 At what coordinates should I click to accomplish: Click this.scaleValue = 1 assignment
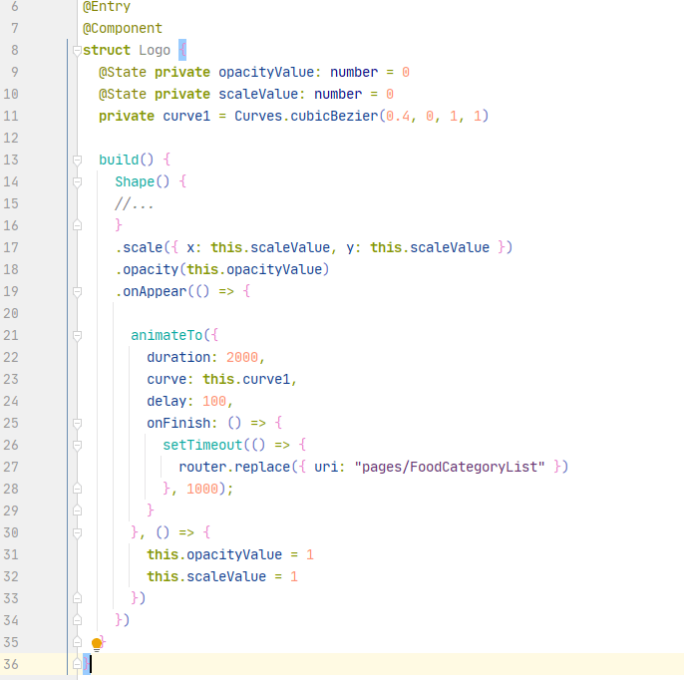tap(222, 577)
